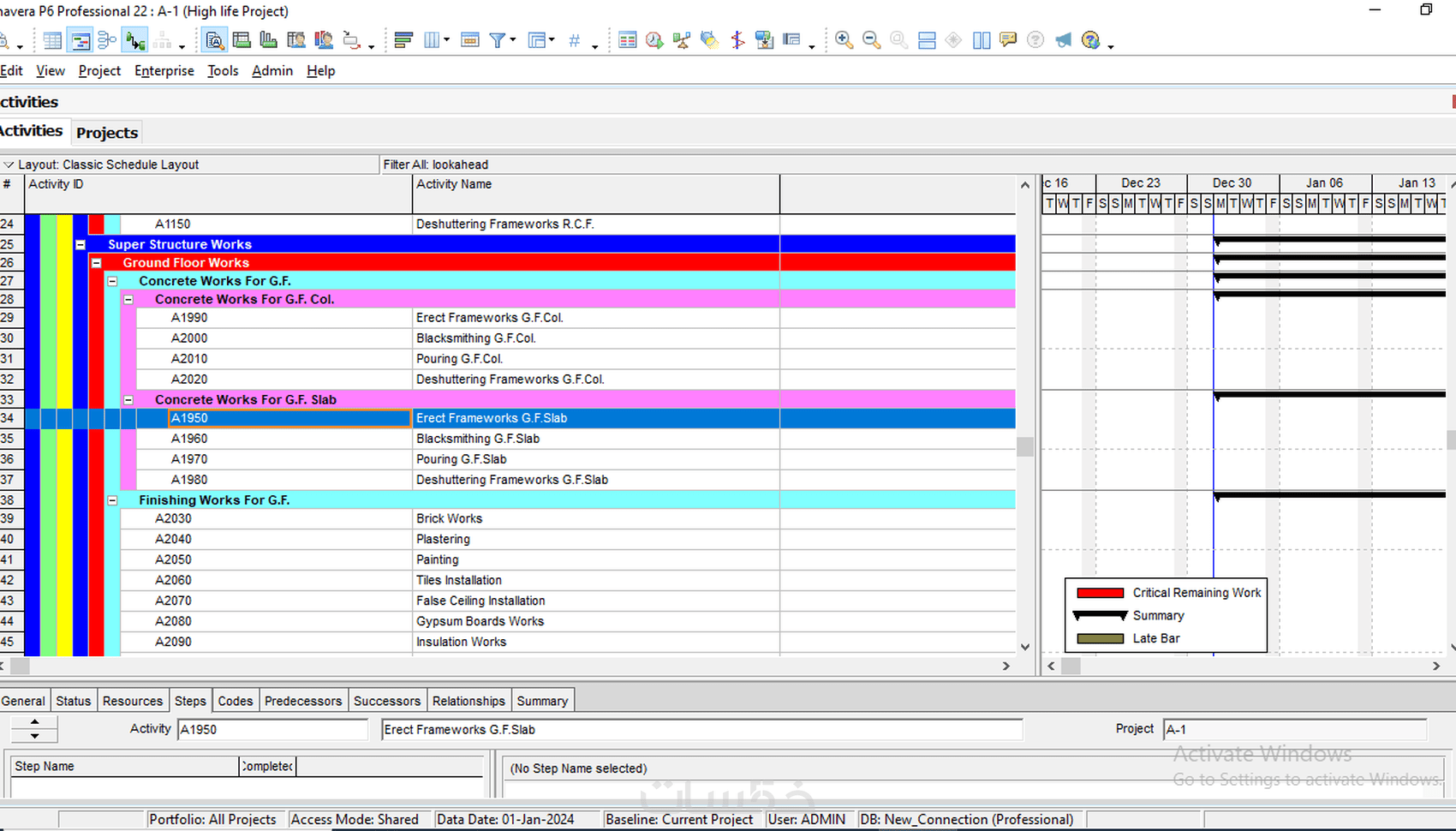Click the Late Bar olive legend swatch
The image size is (1456, 831).
pos(1100,638)
